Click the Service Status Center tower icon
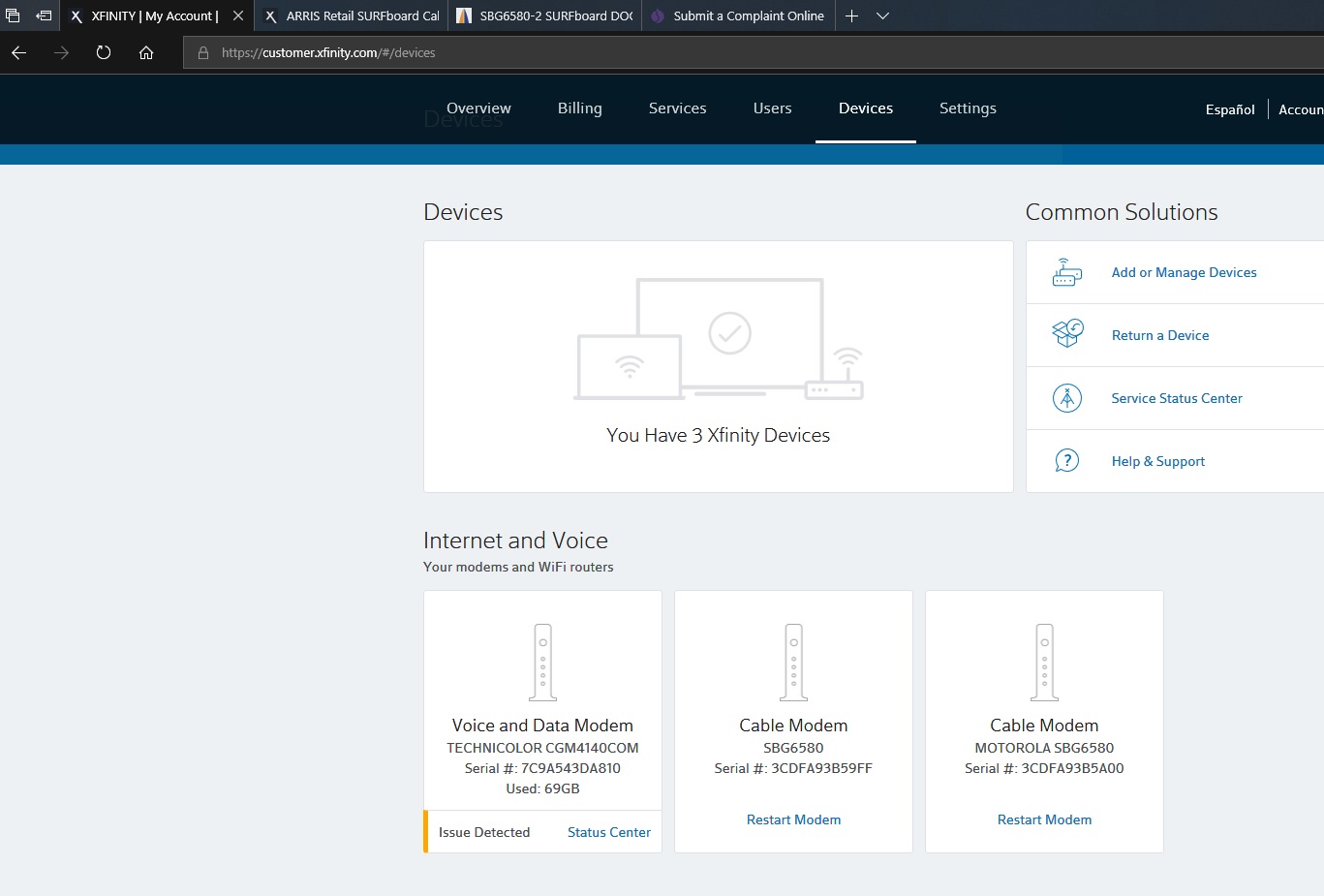Screen dimensions: 1324x896 (1066, 398)
